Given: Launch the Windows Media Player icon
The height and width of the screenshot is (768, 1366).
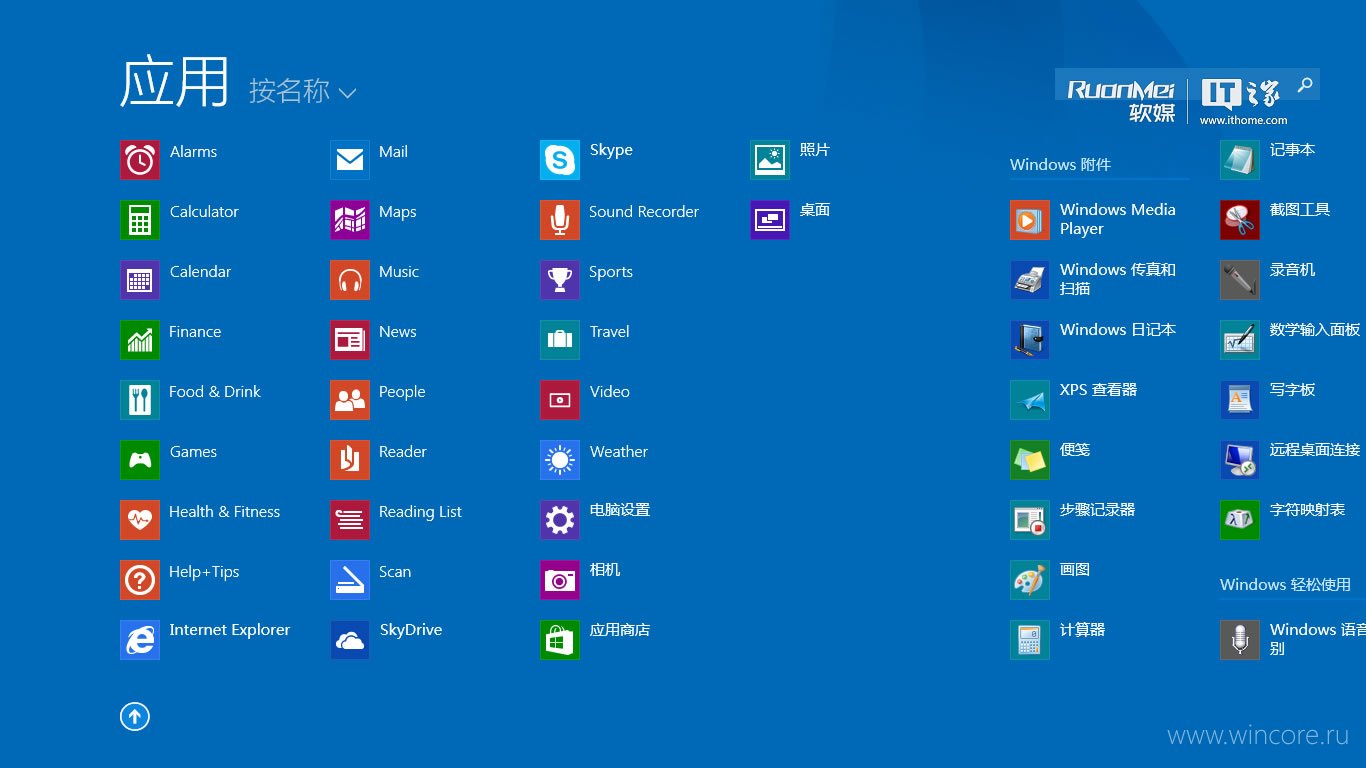Looking at the screenshot, I should [x=1030, y=220].
